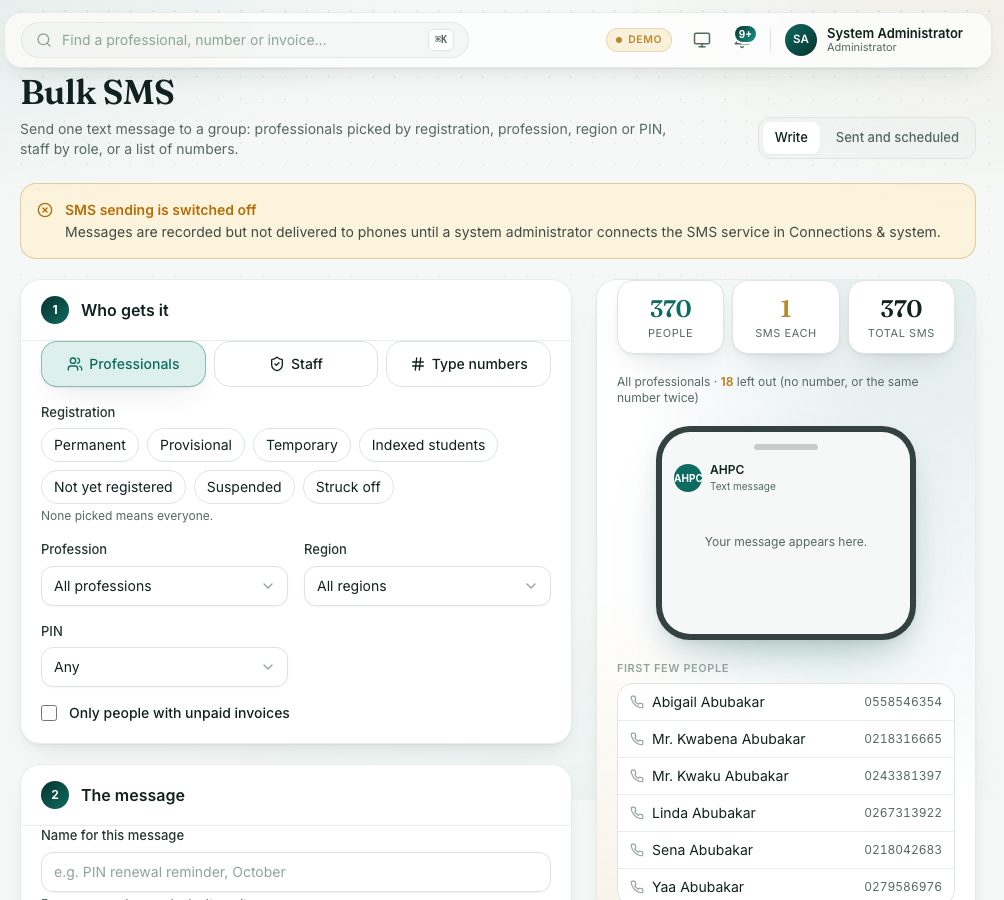
Task: Toggle the Struck off filter
Action: coord(348,487)
